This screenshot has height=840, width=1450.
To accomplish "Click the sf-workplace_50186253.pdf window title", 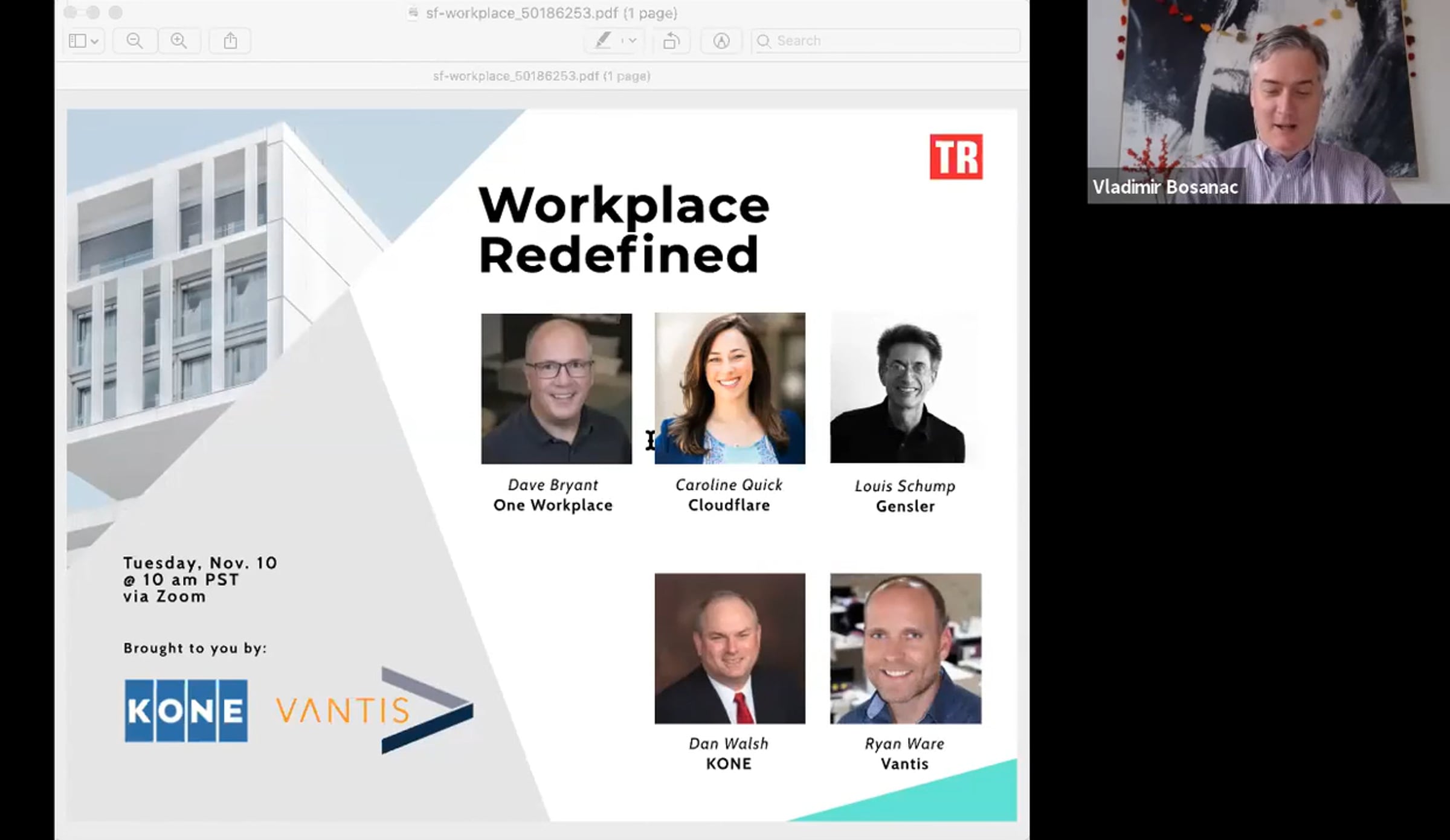I will click(551, 13).
